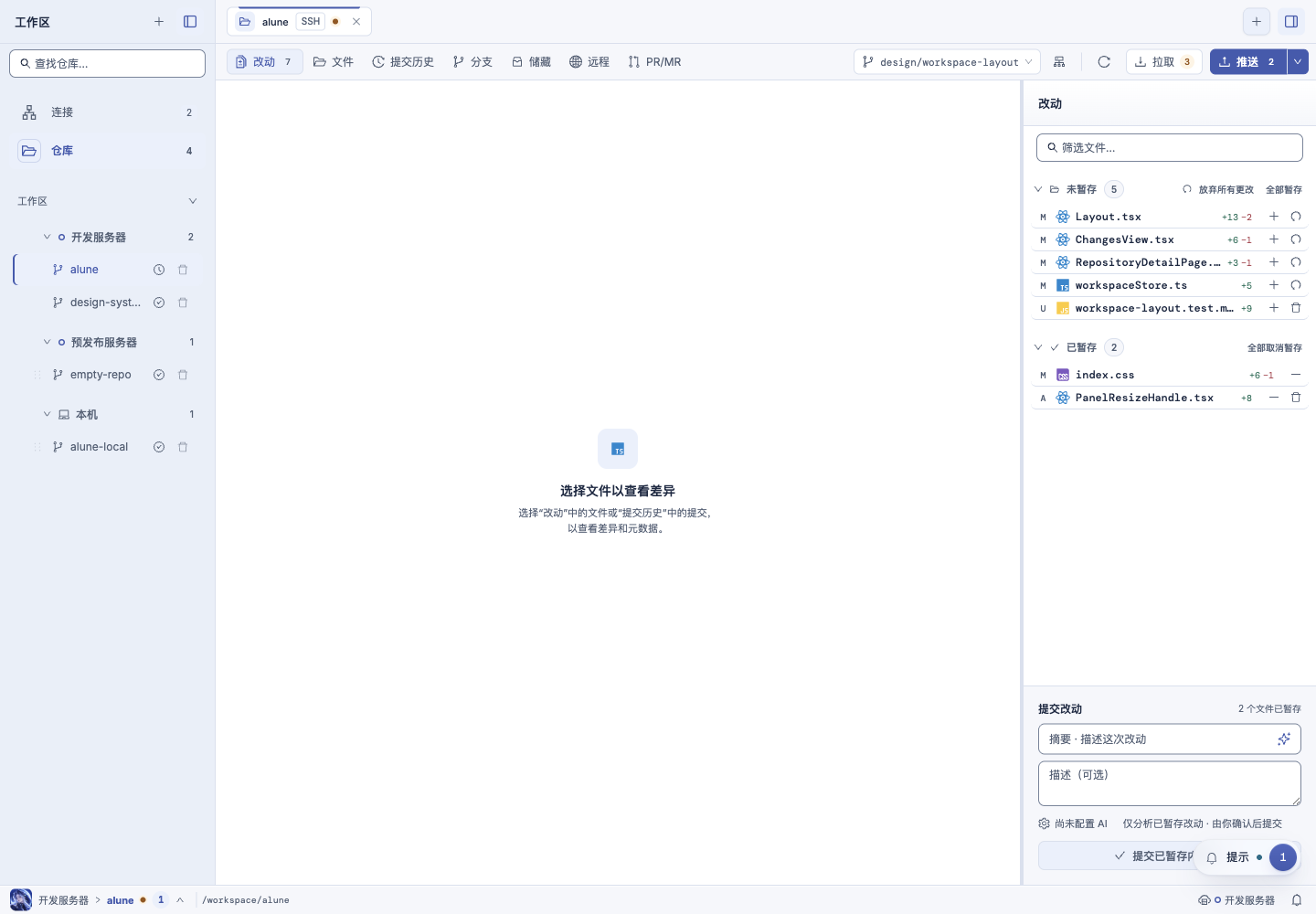Click trash icon on design-syst... row
This screenshot has height=914, width=1316.
pyautogui.click(x=183, y=303)
